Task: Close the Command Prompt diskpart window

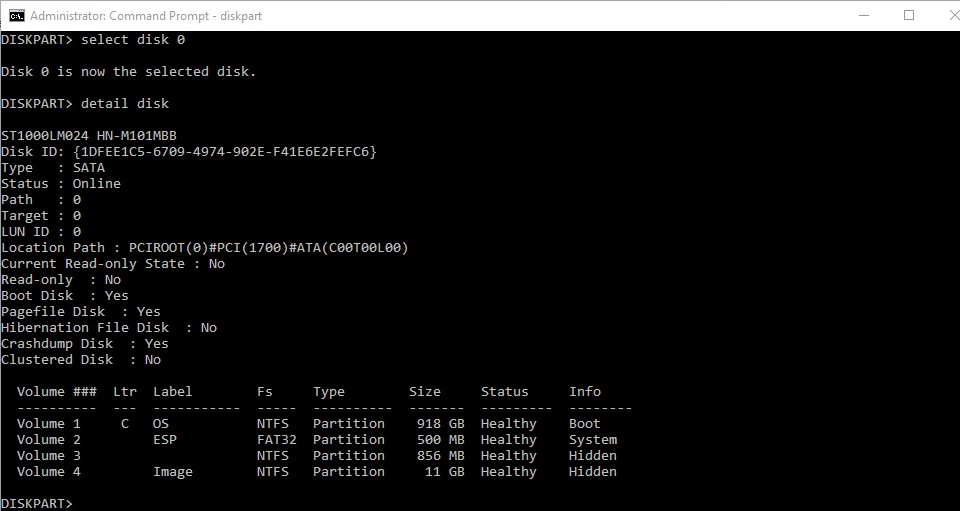Action: 953,15
